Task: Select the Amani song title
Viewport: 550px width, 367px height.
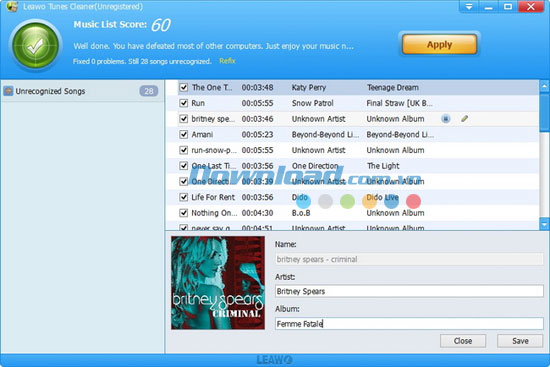Action: tap(202, 134)
